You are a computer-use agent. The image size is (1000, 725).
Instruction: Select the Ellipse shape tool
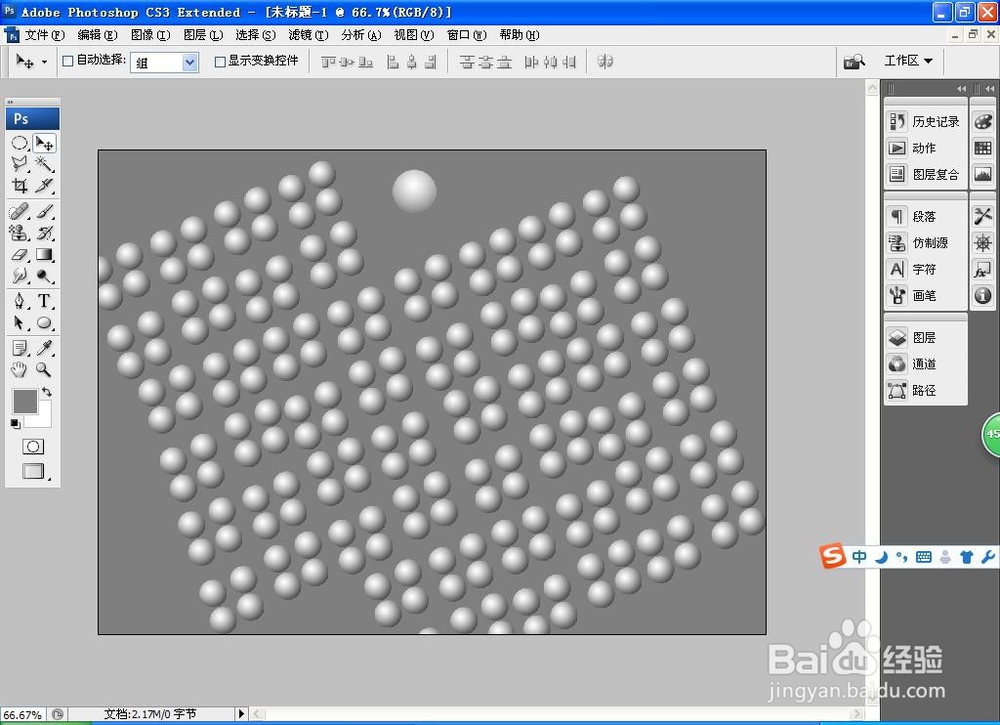click(x=44, y=323)
